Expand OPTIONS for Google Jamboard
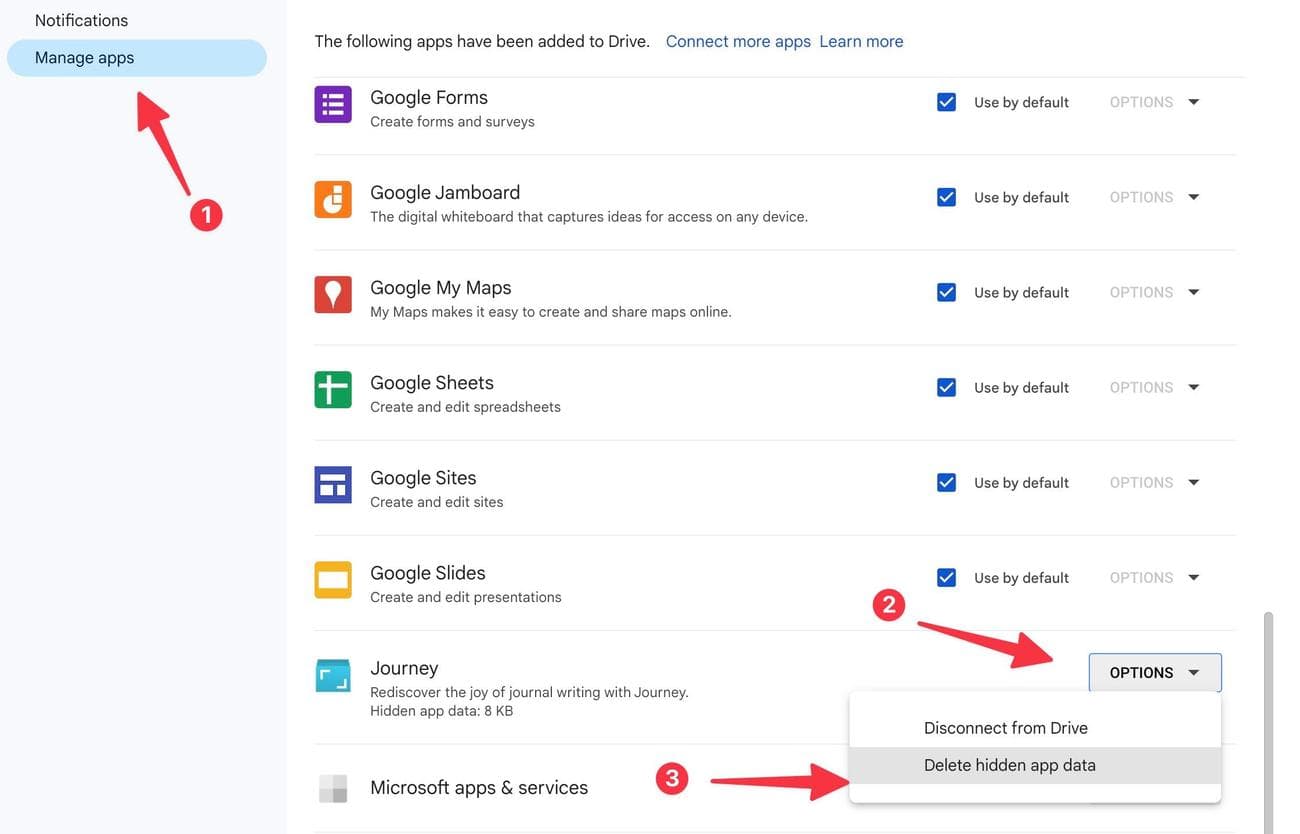Screen dimensions: 1300x834 pyautogui.click(x=1154, y=196)
